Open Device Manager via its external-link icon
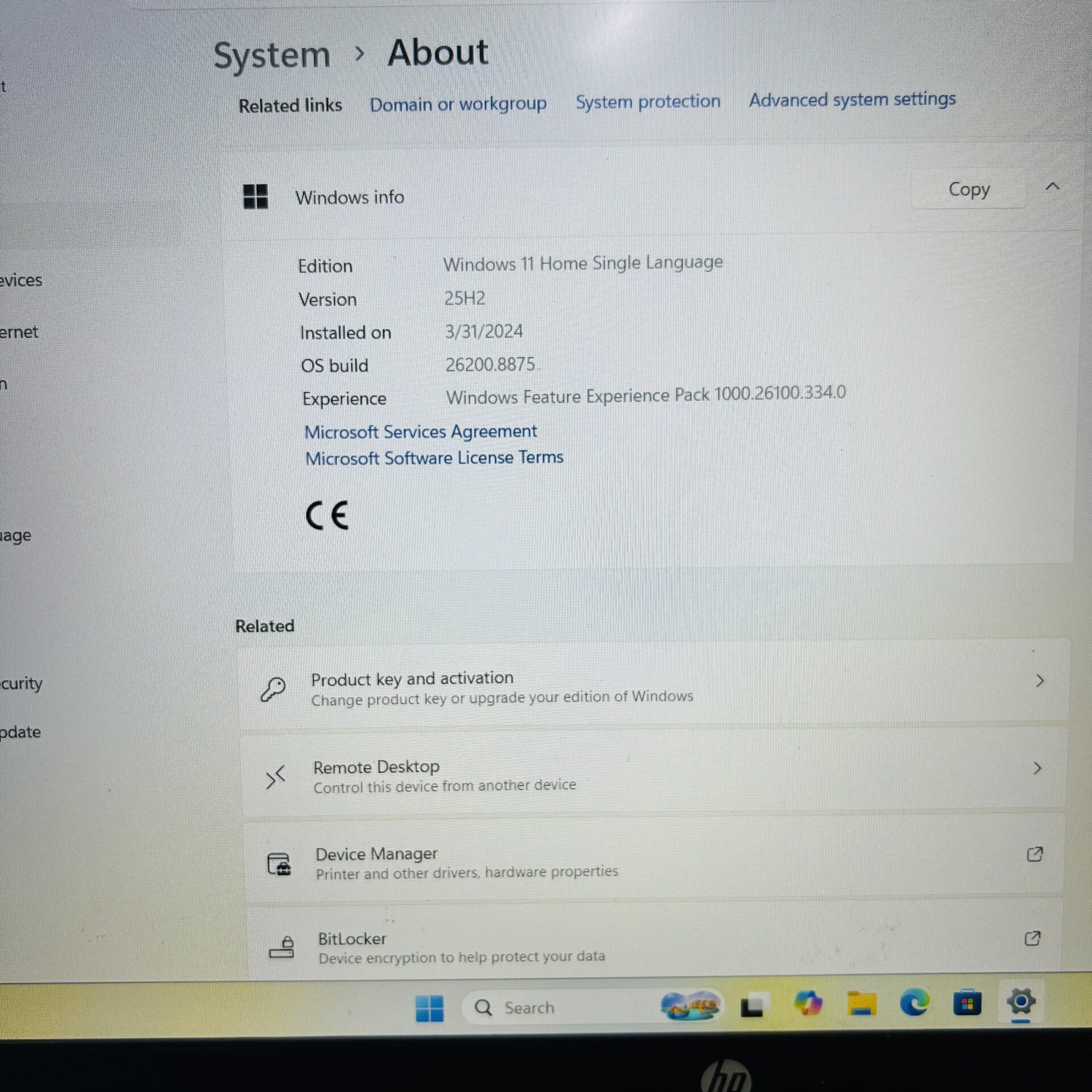 click(1035, 854)
